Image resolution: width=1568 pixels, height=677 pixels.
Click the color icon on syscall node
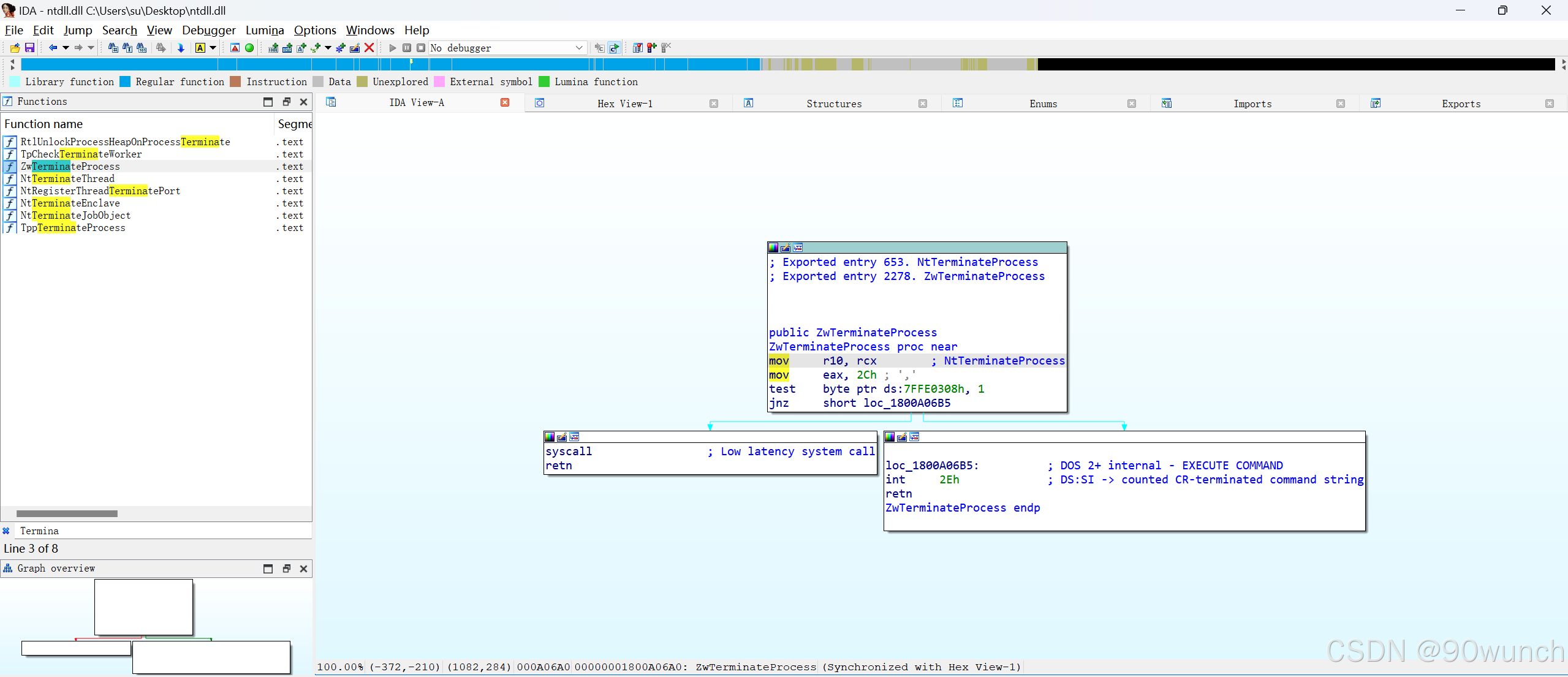550,437
